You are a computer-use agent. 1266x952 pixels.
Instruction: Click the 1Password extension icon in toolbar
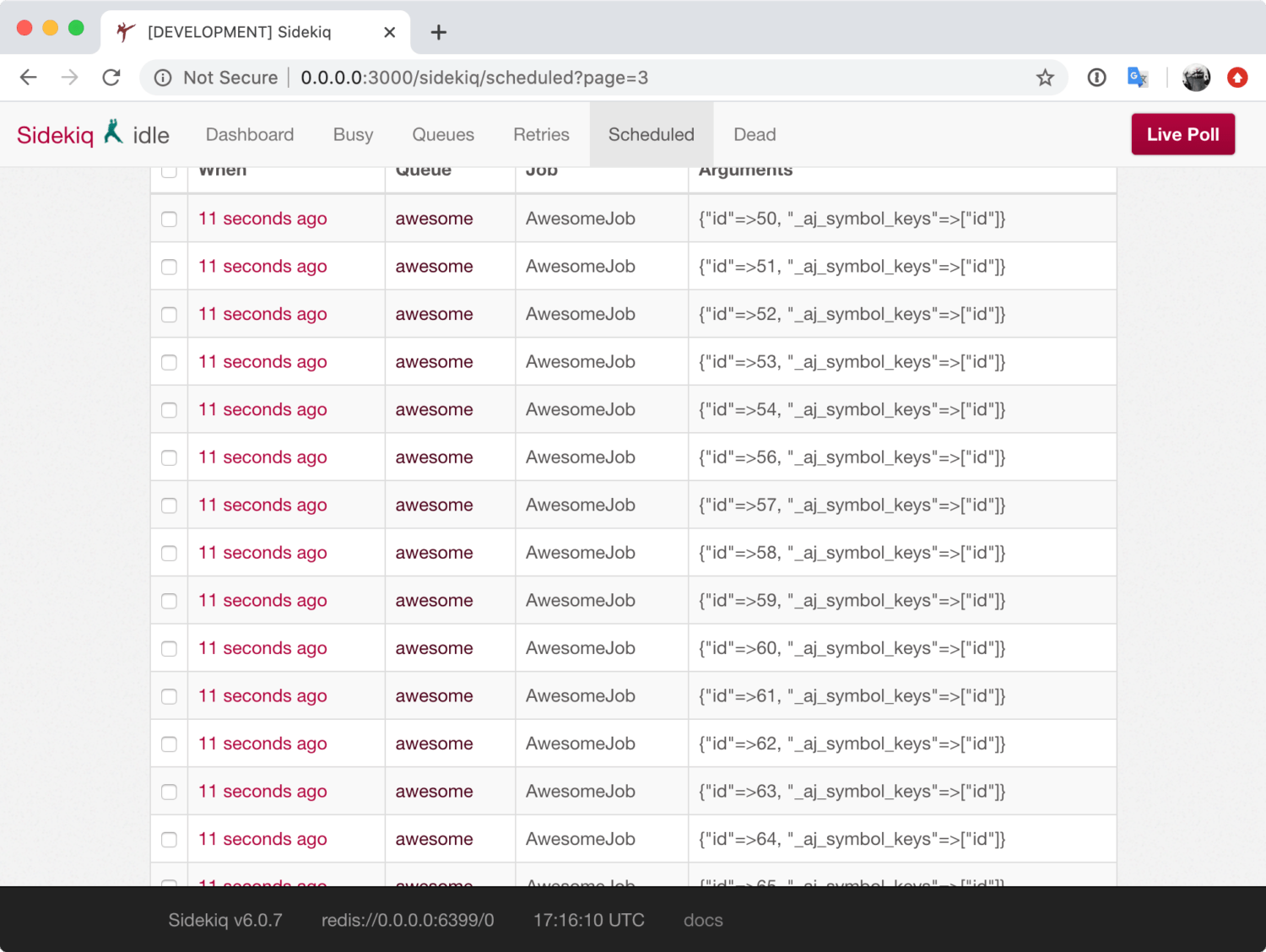pyautogui.click(x=1096, y=78)
